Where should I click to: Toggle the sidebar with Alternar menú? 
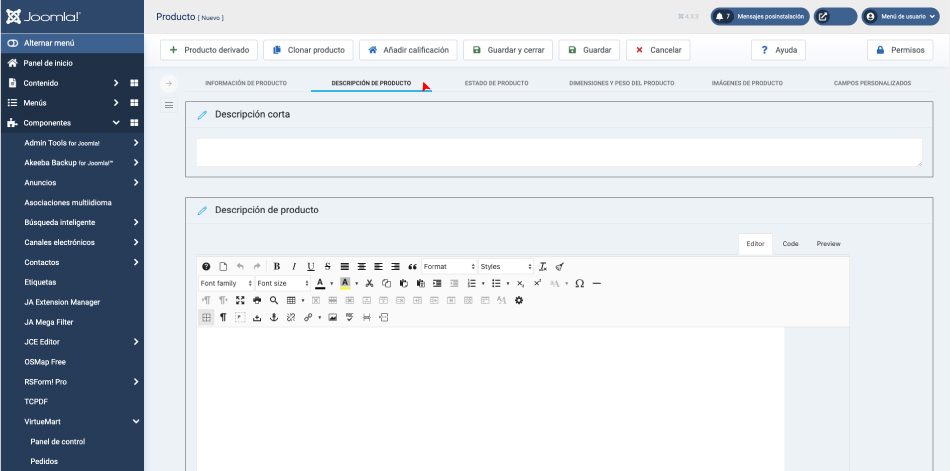72,43
